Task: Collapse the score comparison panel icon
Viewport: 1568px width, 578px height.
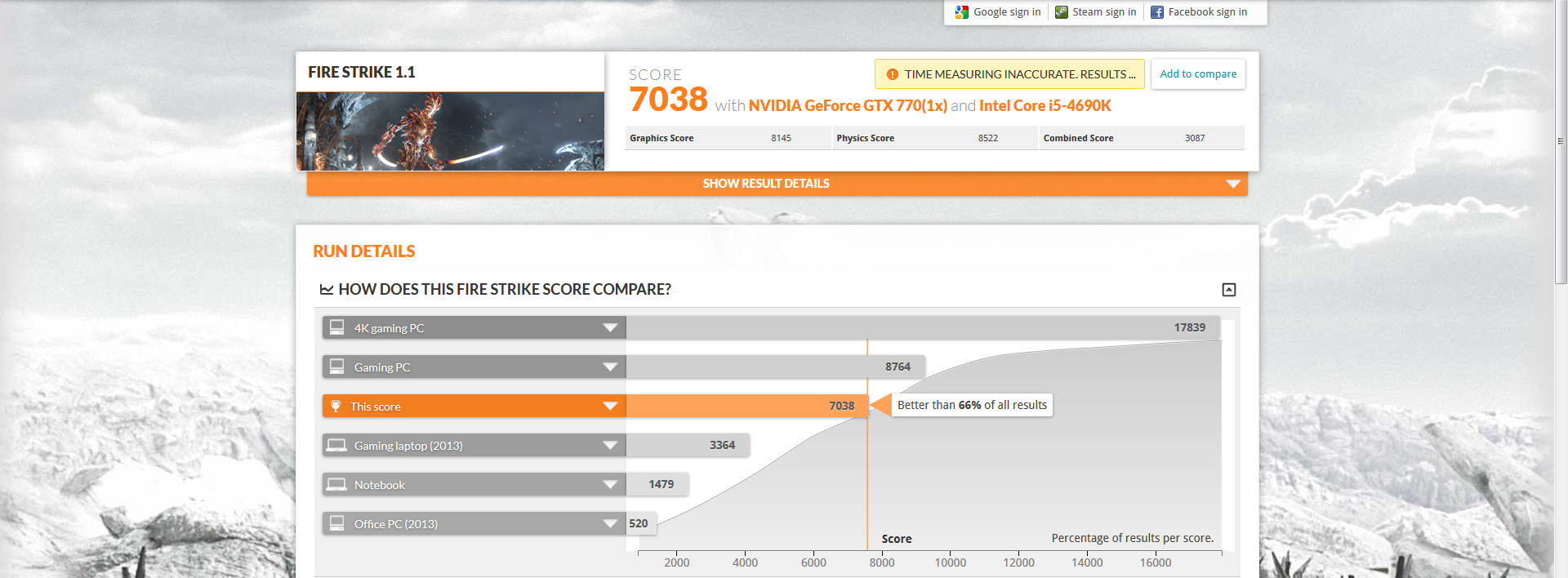Action: tap(1229, 290)
